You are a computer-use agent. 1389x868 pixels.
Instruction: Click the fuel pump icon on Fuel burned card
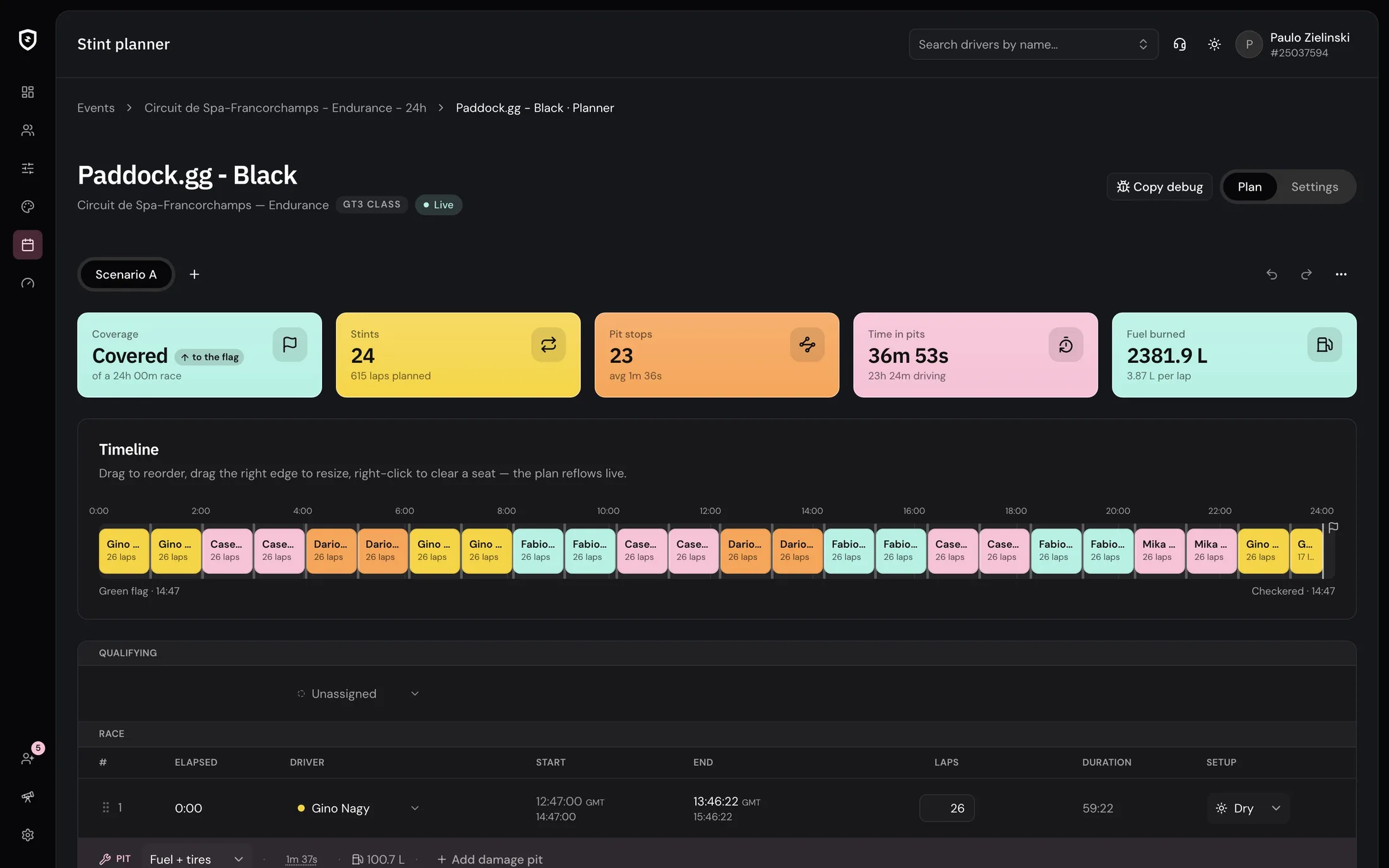tap(1325, 344)
